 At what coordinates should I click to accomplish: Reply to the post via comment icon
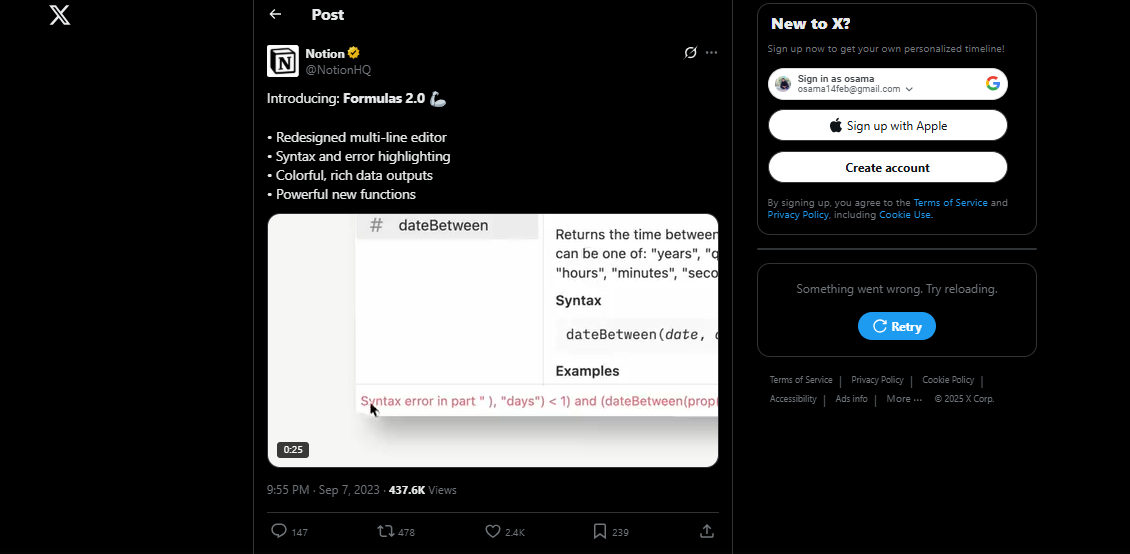tap(279, 532)
